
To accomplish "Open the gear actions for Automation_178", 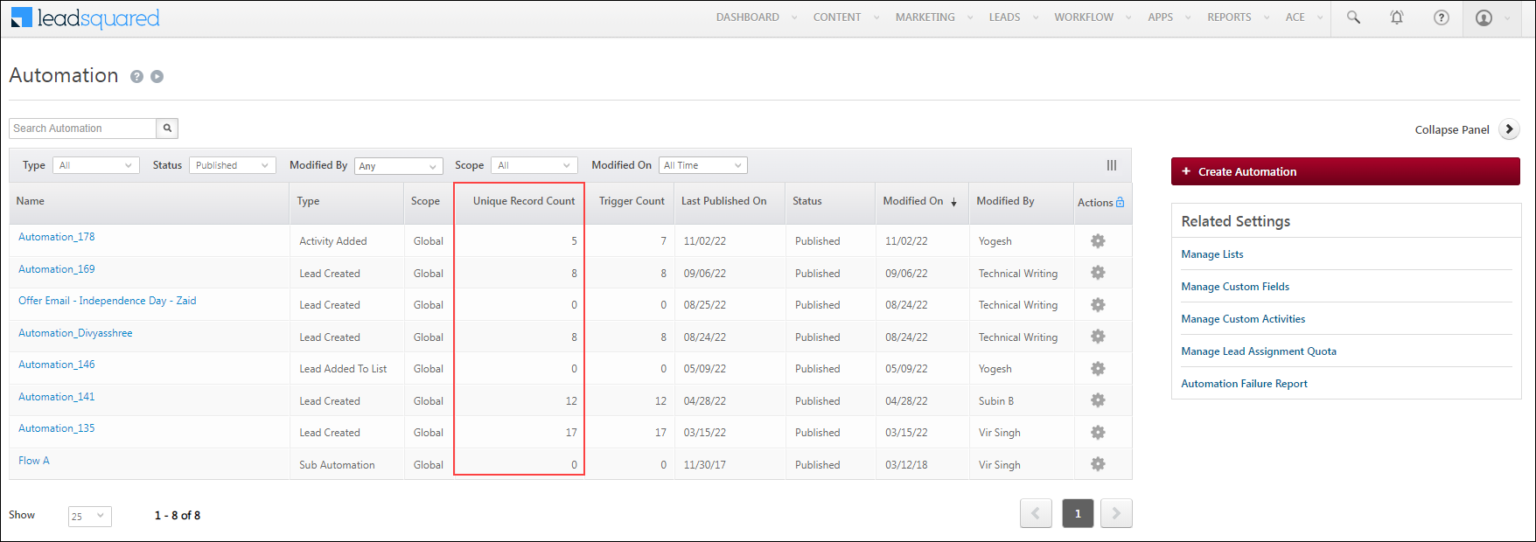I will click(x=1097, y=241).
